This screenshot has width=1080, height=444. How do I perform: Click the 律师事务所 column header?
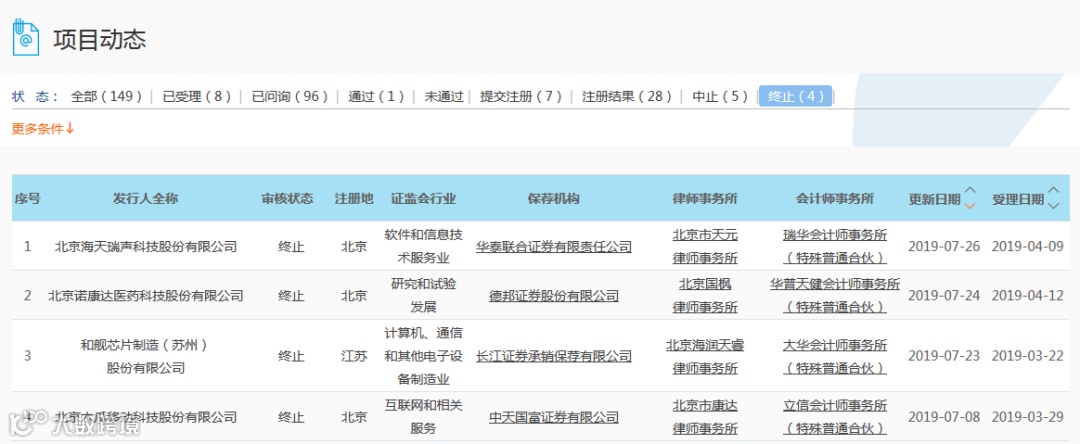tap(705, 199)
